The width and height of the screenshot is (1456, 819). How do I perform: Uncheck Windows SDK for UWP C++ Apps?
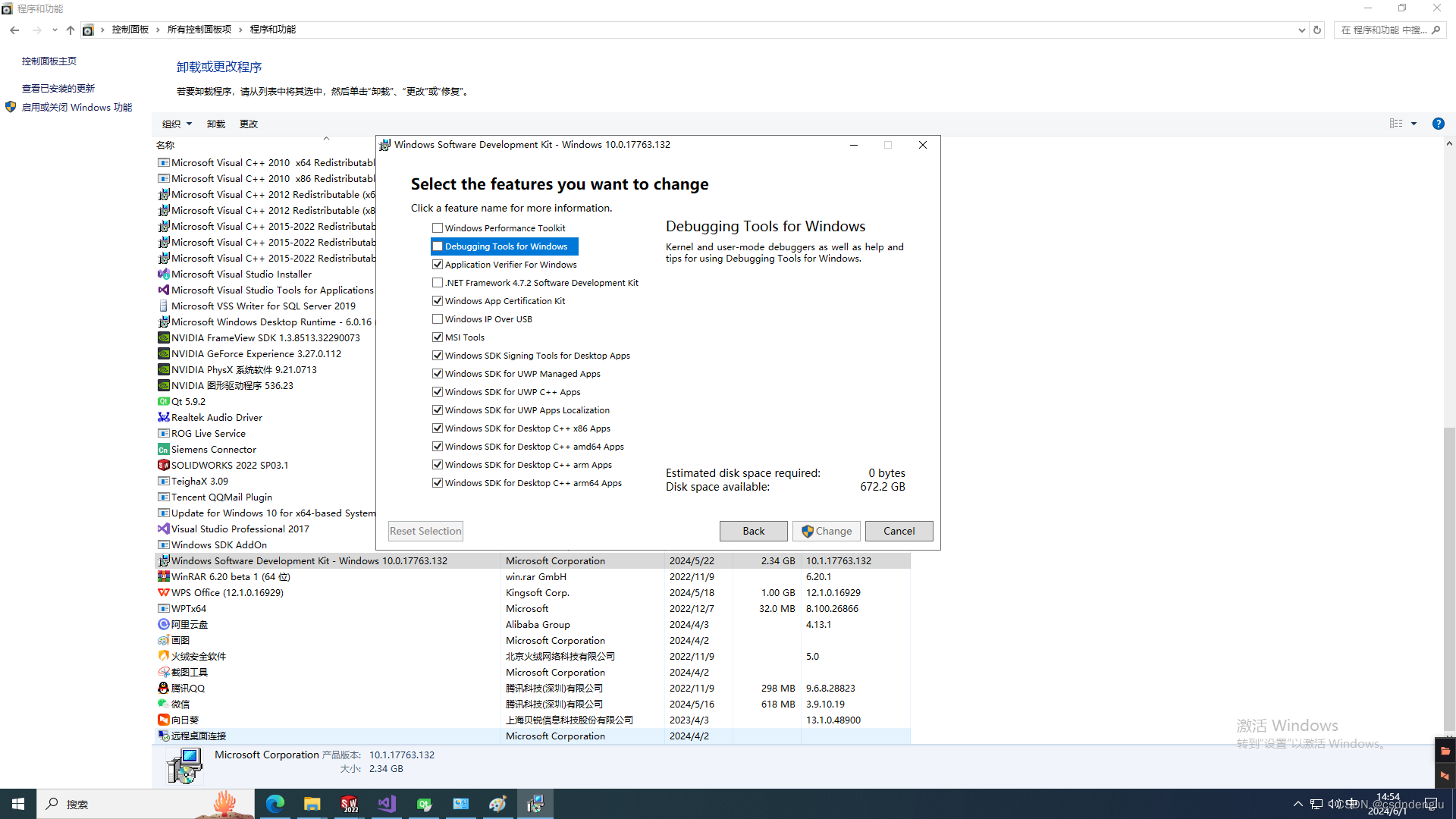438,392
